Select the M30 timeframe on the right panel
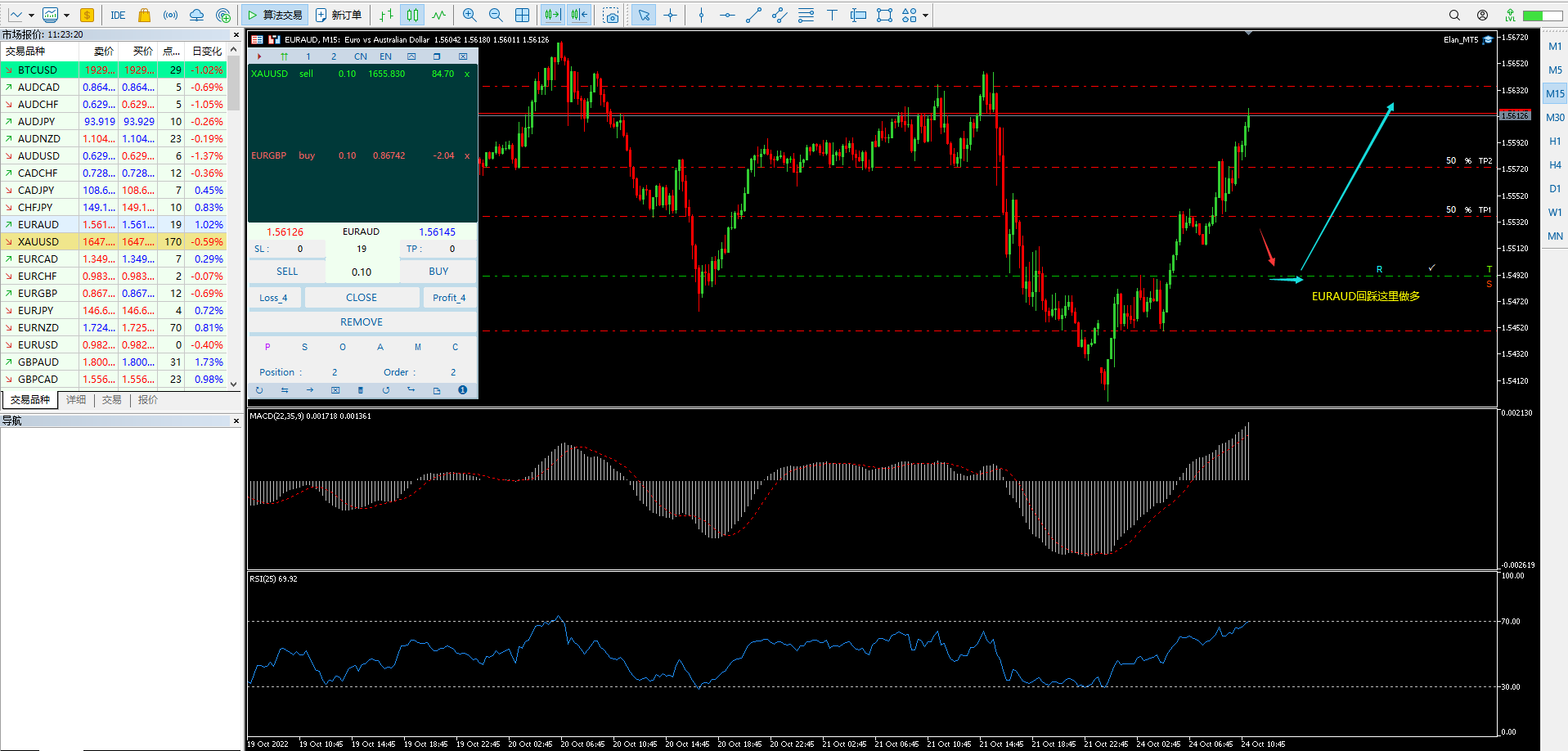The height and width of the screenshot is (751, 1568). coord(1555,117)
